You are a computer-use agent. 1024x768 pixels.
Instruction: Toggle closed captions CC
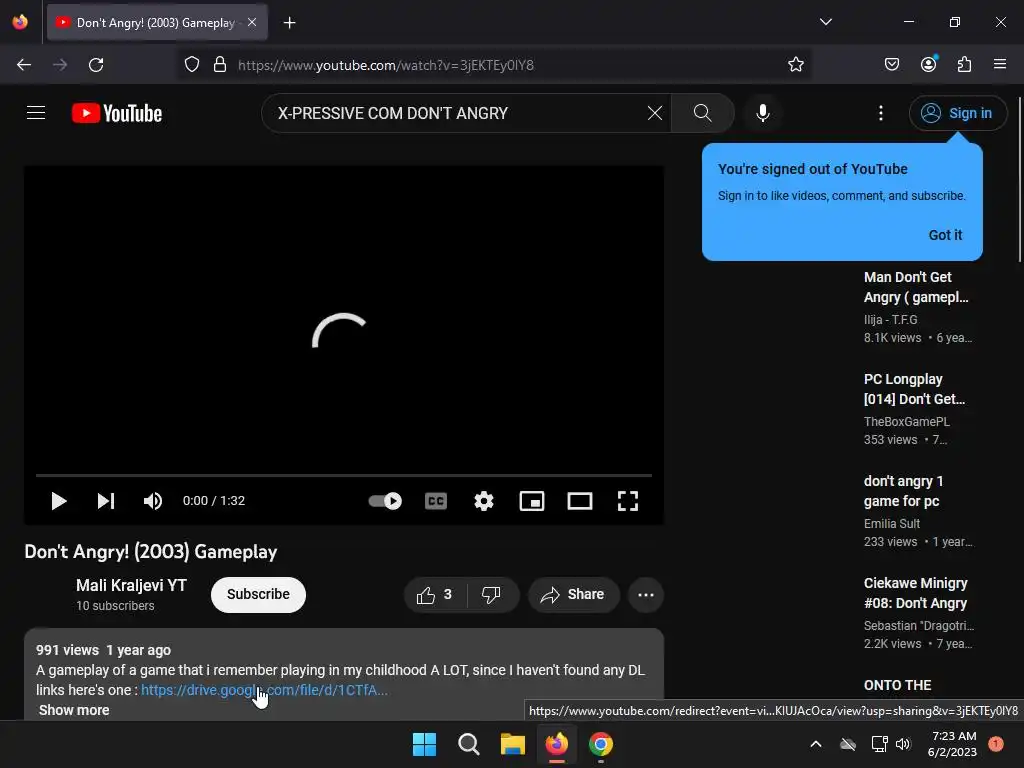[x=436, y=501]
